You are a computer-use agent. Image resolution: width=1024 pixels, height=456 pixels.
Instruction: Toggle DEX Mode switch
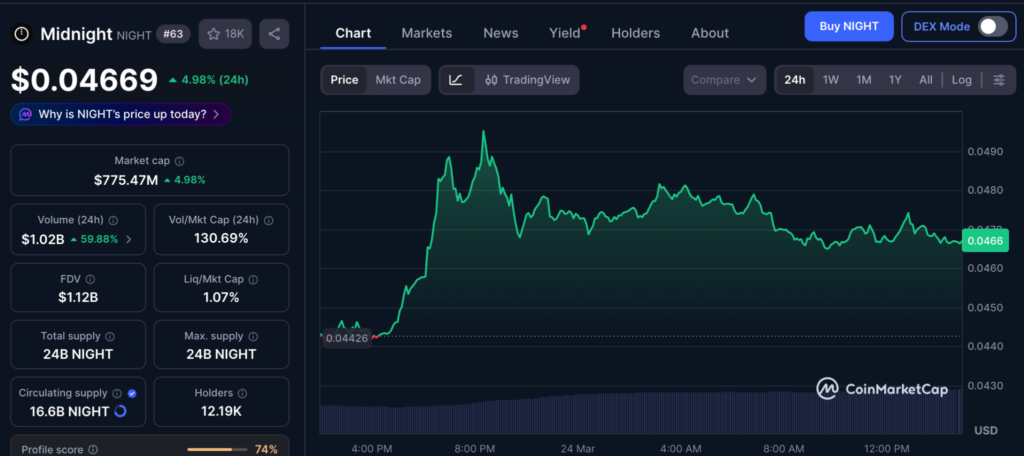point(991,26)
